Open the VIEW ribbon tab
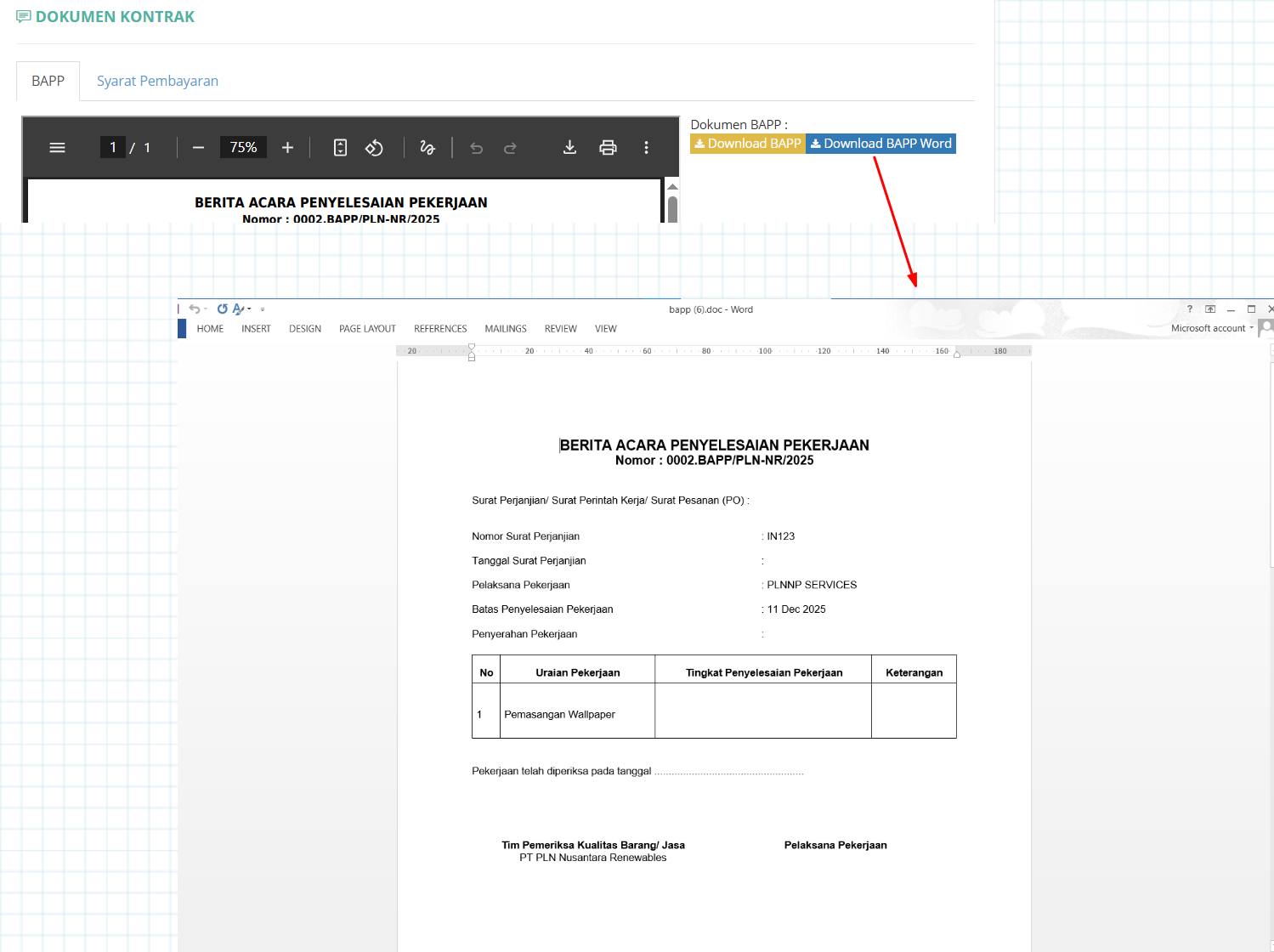Screen dimensions: 1274x952 pyautogui.click(x=606, y=329)
